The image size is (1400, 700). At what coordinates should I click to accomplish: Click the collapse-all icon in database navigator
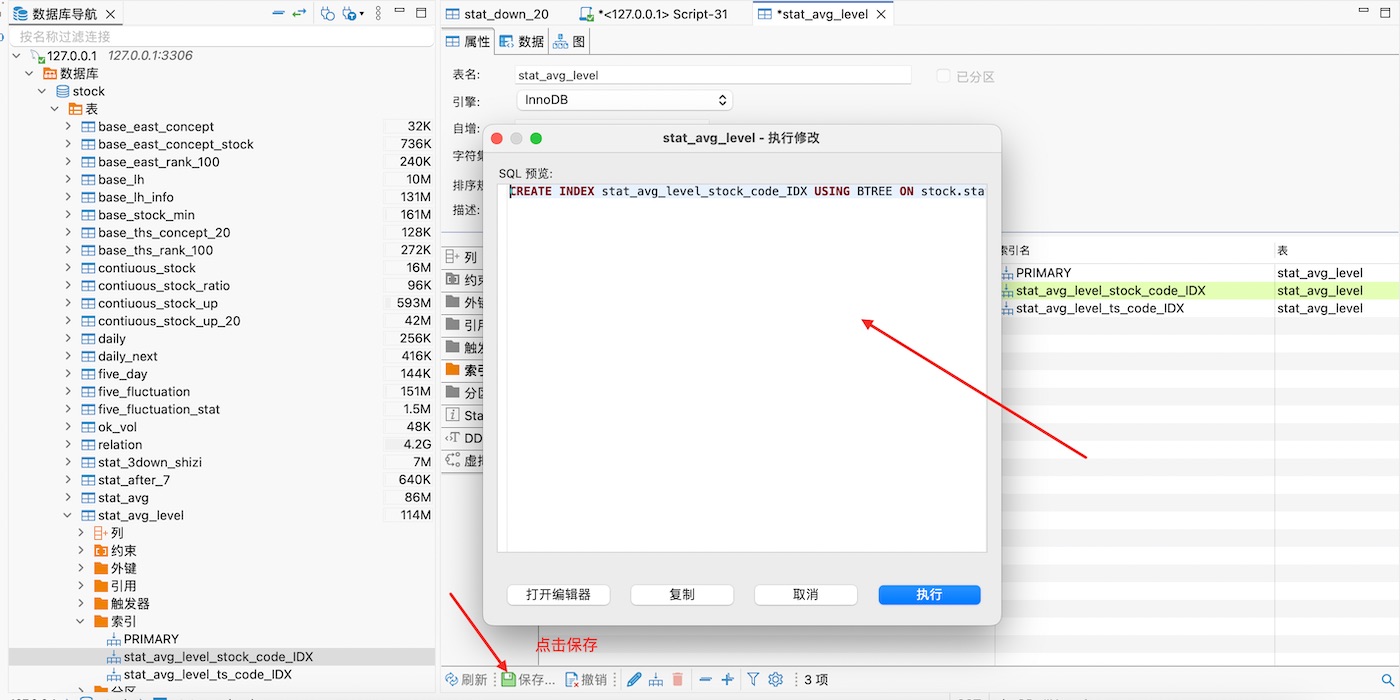(279, 14)
